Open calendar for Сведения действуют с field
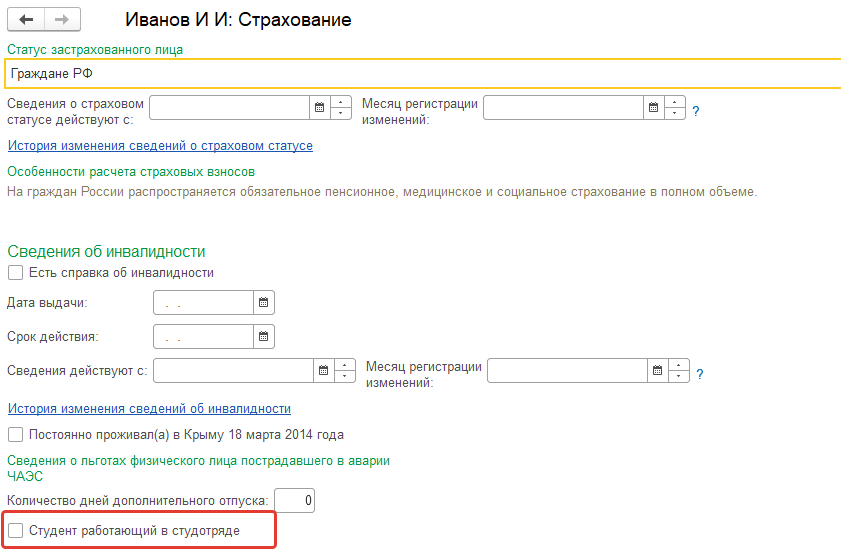The height and width of the screenshot is (549, 841). 323,370
